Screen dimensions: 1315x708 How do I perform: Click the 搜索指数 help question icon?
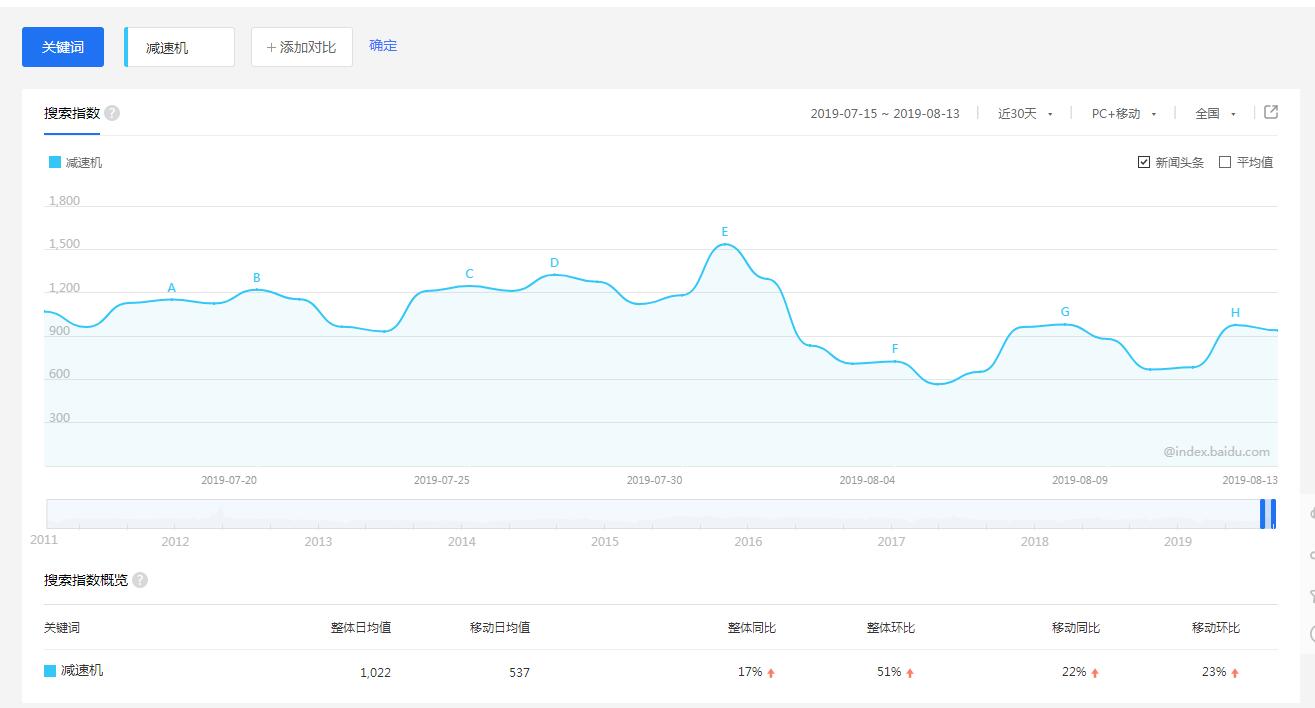click(112, 113)
